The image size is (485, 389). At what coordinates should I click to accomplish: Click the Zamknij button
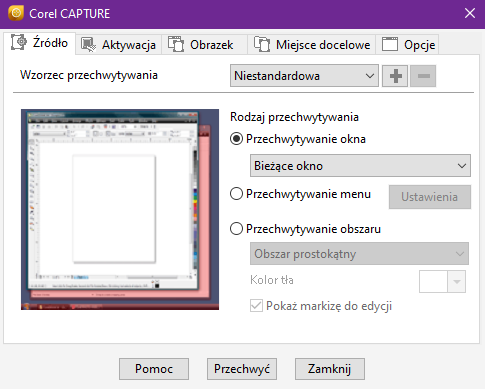pos(330,369)
